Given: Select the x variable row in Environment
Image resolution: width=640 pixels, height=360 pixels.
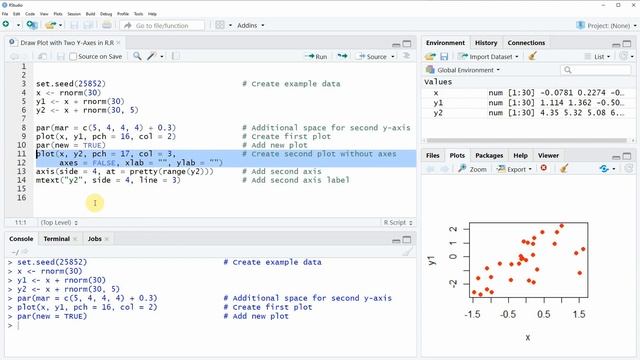Looking at the screenshot, I should (x=529, y=93).
